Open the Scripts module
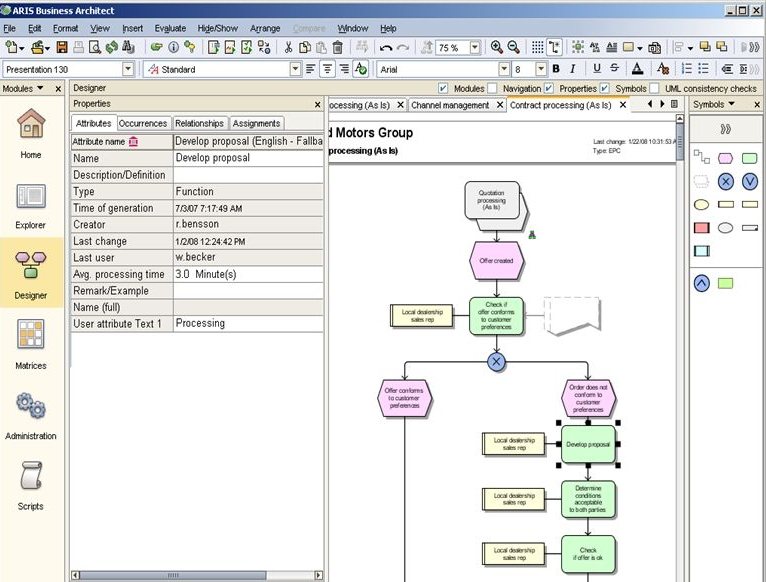The height and width of the screenshot is (582, 766). (x=31, y=486)
